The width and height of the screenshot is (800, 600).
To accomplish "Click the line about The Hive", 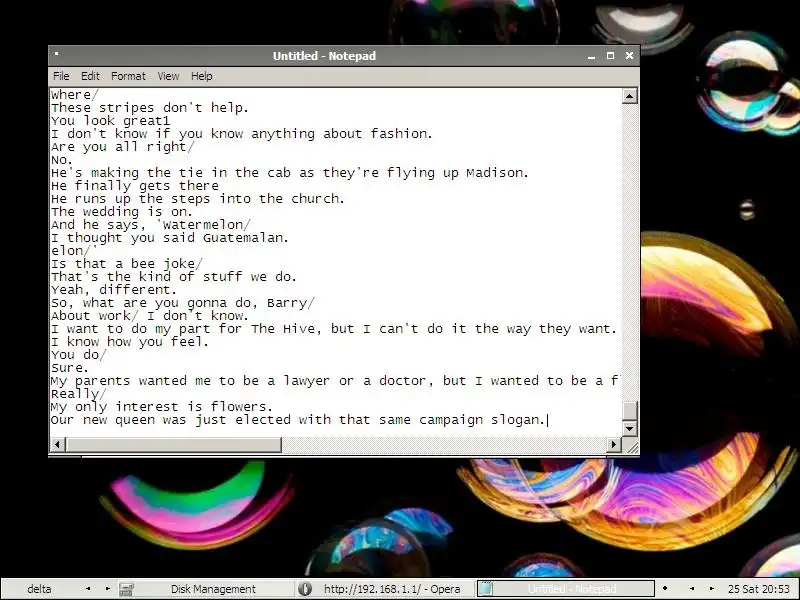I will point(334,329).
